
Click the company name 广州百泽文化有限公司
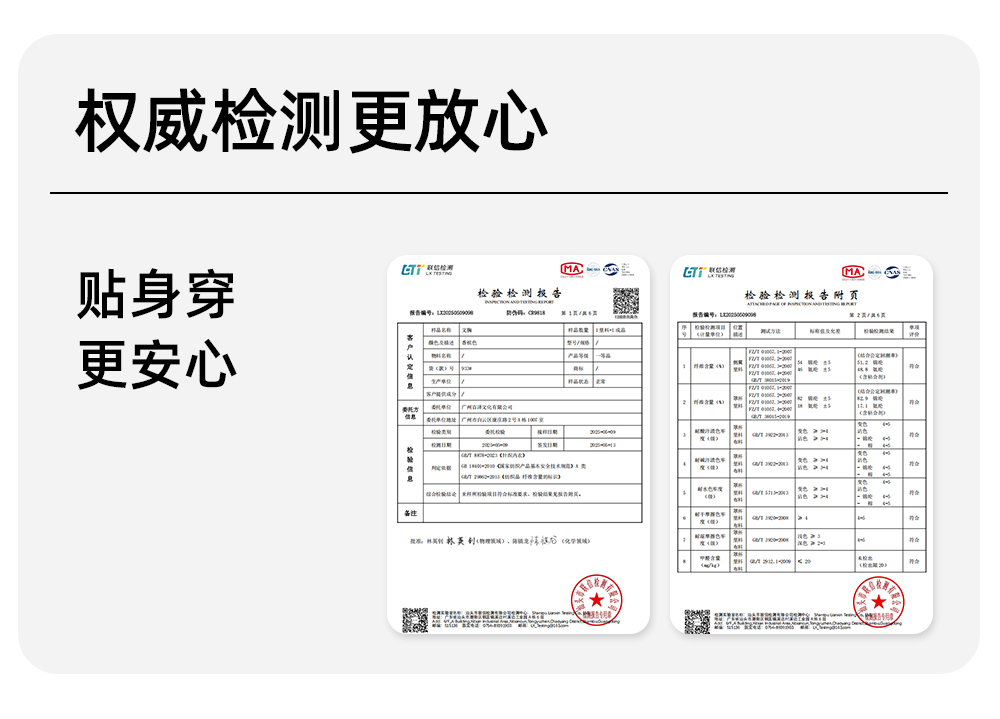487,407
